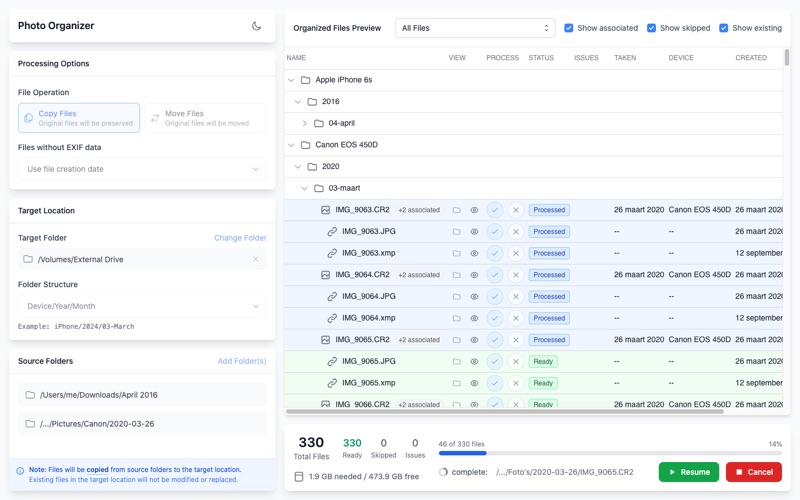The width and height of the screenshot is (800, 500).
Task: Click the link icon beside IMG_9063.JPG
Action: click(332, 232)
